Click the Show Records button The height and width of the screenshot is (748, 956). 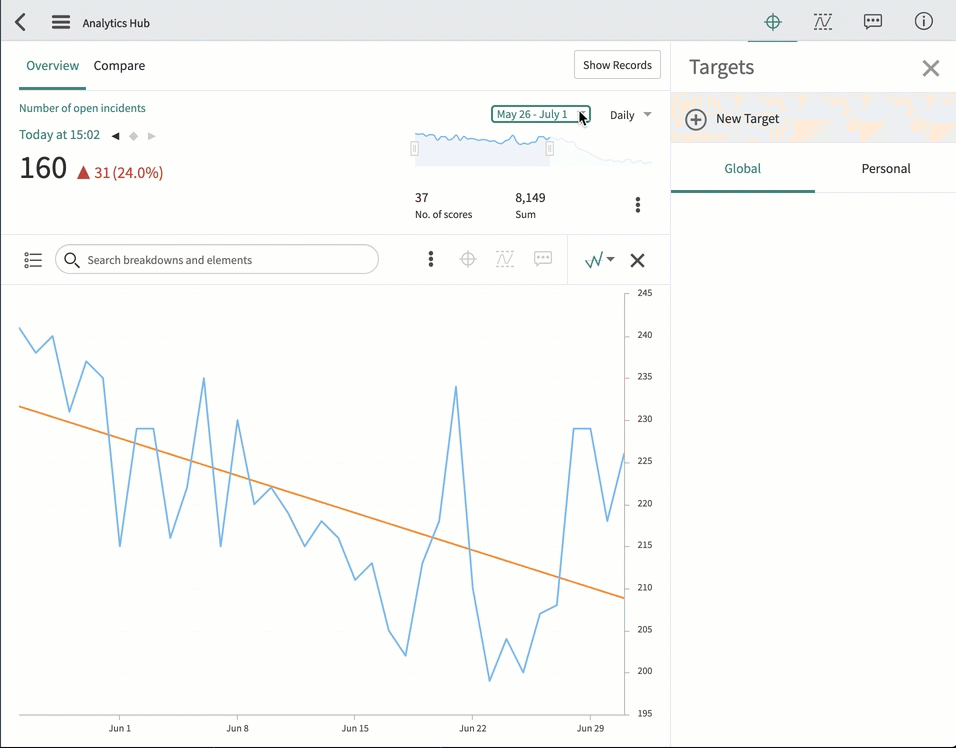click(x=617, y=65)
